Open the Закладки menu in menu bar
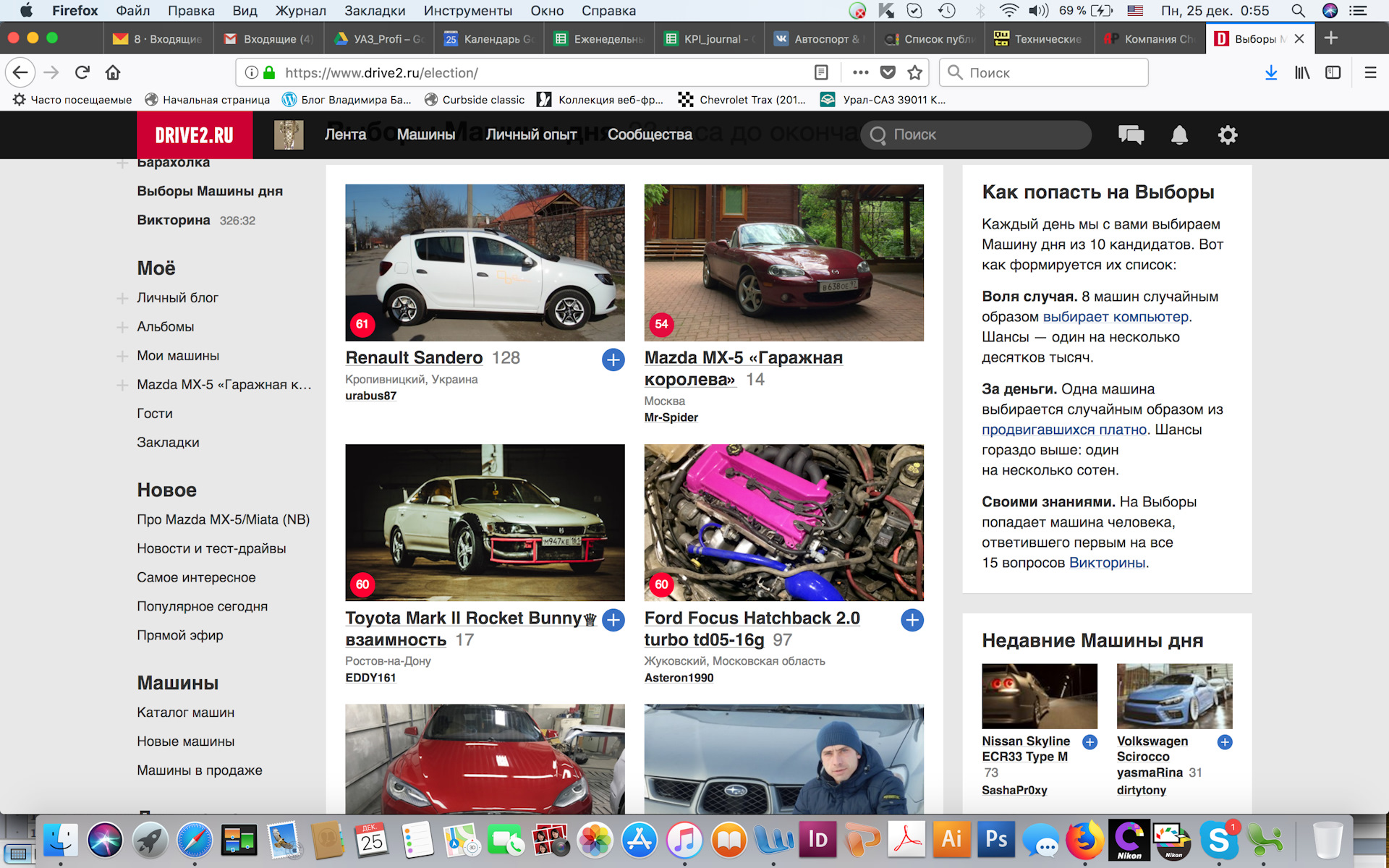This screenshot has height=868, width=1389. 374,11
